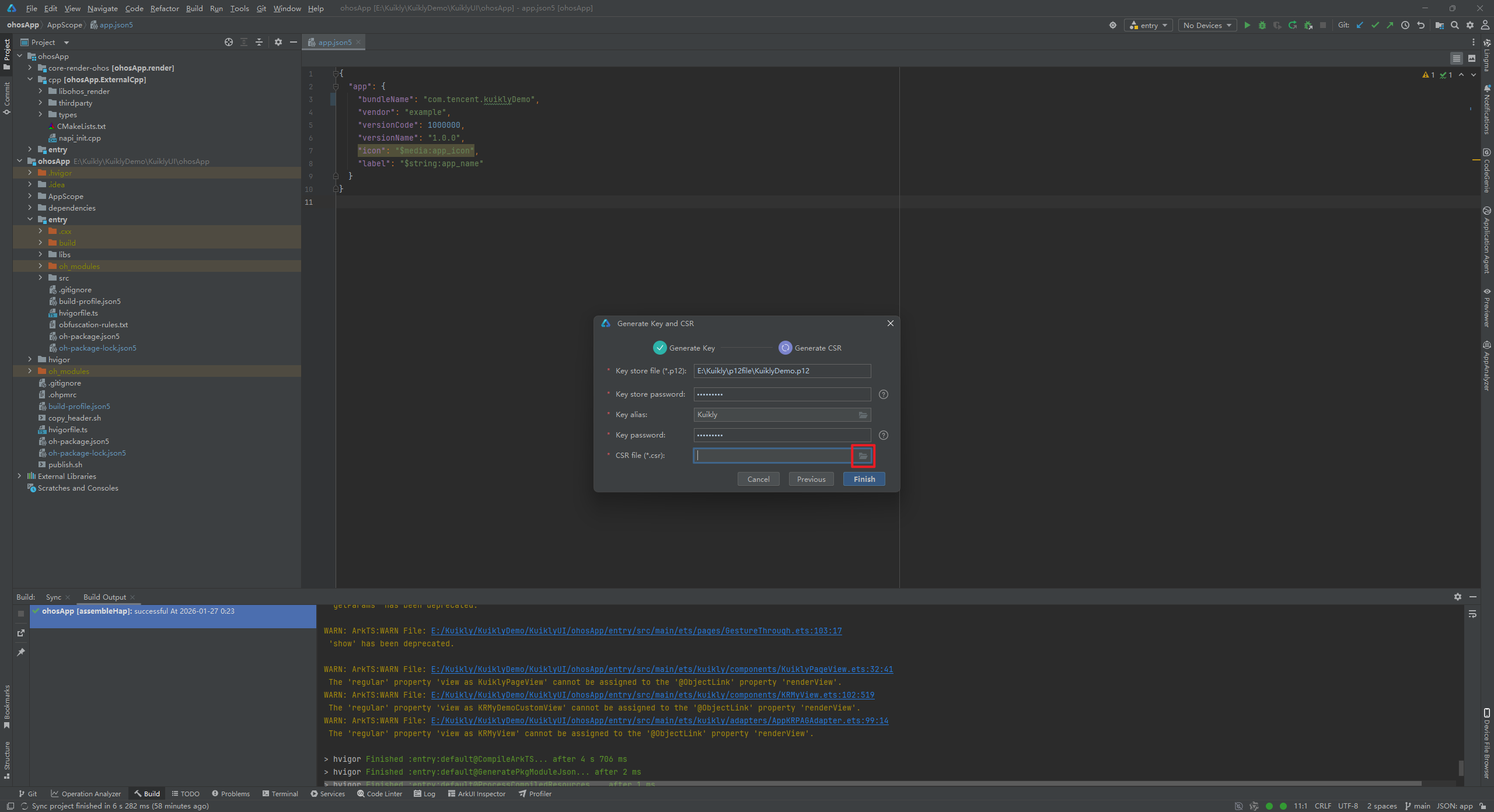Image resolution: width=1494 pixels, height=812 pixels.
Task: Expand the AppScope folder
Action: point(30,196)
